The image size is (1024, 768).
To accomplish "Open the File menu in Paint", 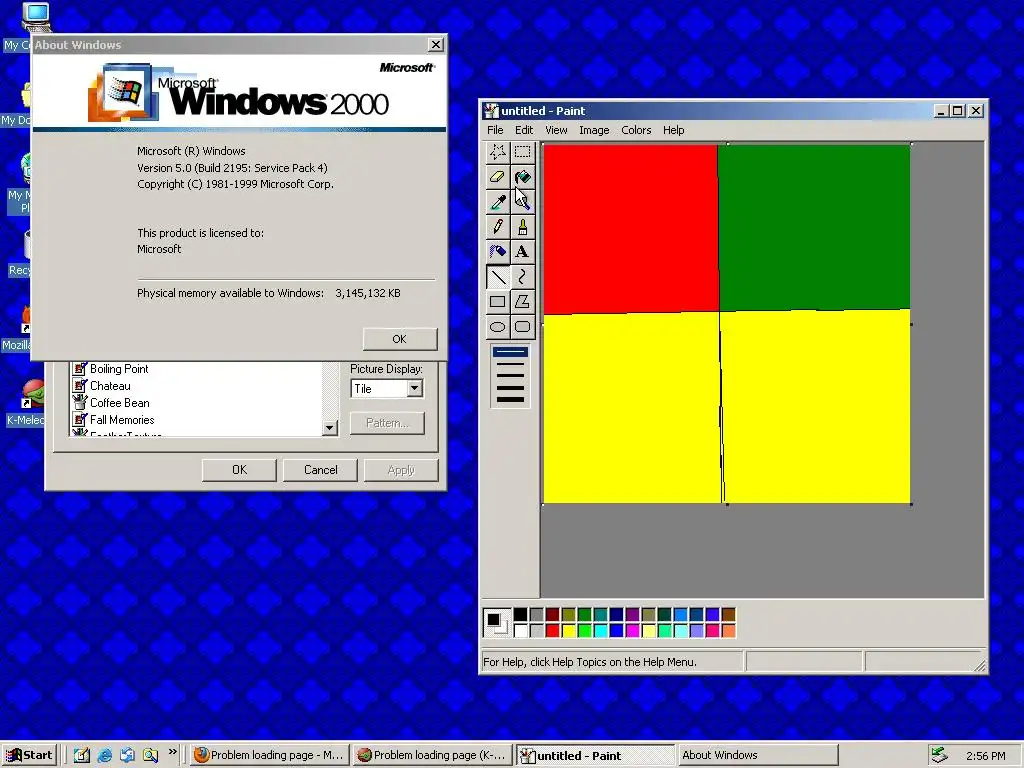I will pyautogui.click(x=495, y=130).
